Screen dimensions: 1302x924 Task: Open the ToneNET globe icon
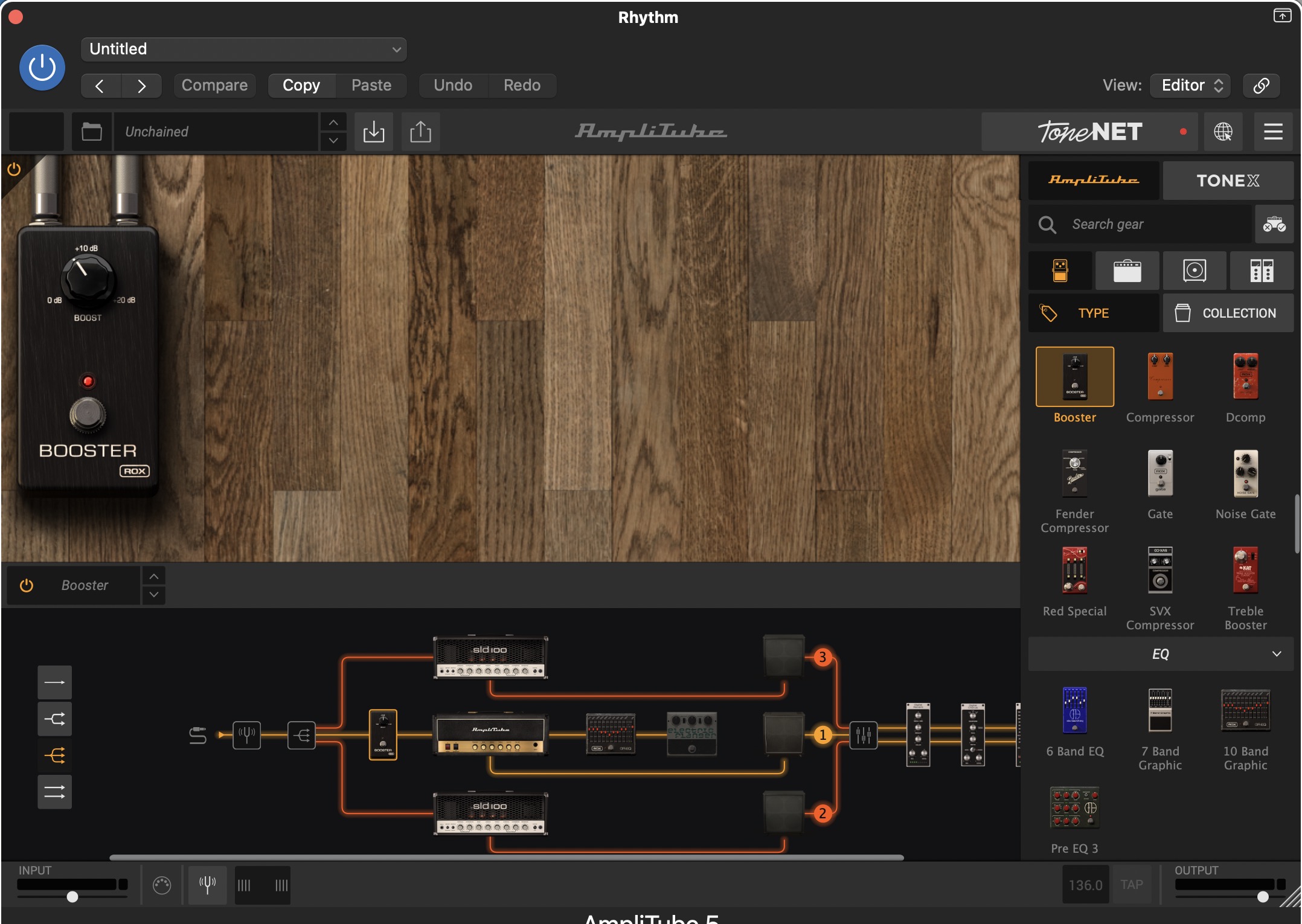pos(1223,132)
